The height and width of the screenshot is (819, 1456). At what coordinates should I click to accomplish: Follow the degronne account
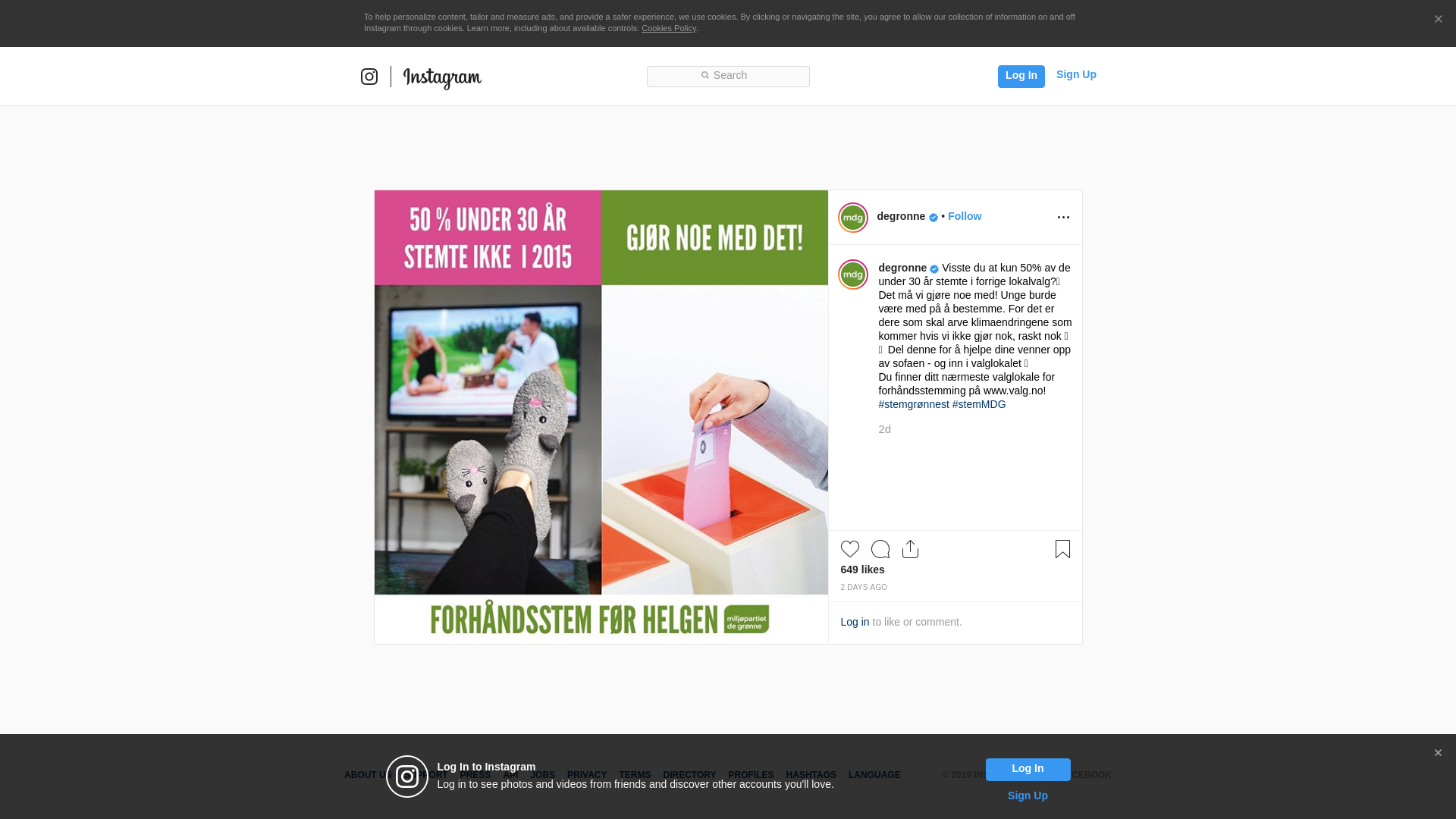(x=965, y=216)
